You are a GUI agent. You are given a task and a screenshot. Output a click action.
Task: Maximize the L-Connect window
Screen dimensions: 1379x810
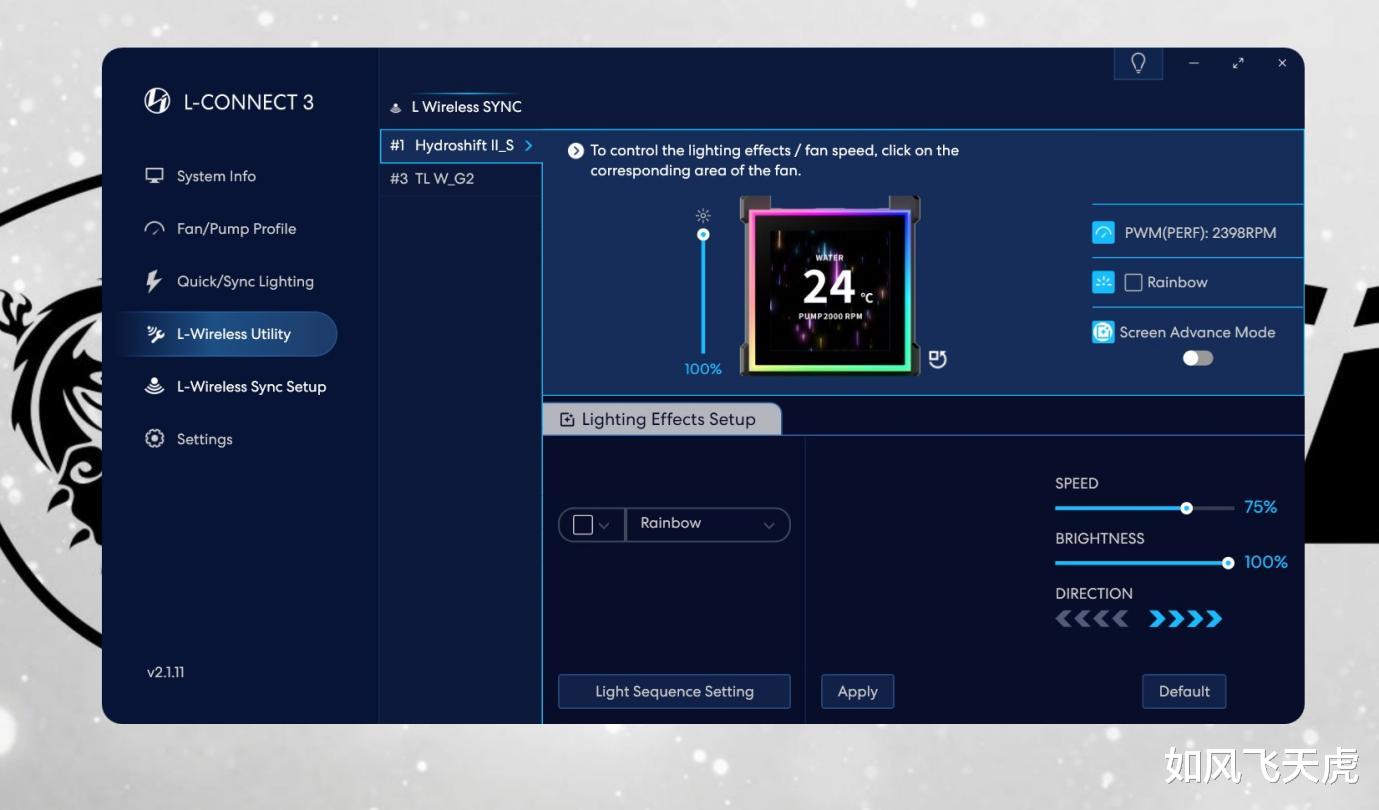point(1238,63)
